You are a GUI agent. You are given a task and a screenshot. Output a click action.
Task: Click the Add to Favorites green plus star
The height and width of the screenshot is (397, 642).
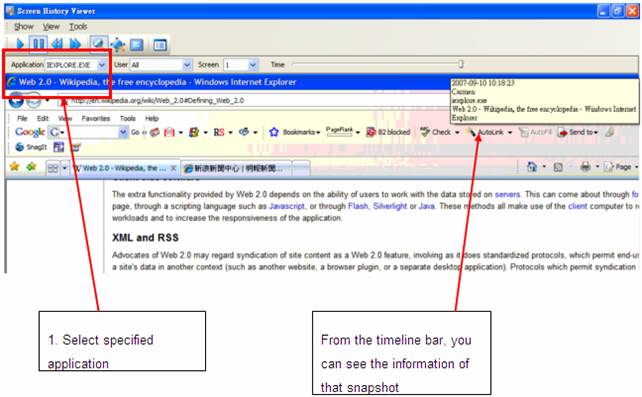click(x=31, y=166)
